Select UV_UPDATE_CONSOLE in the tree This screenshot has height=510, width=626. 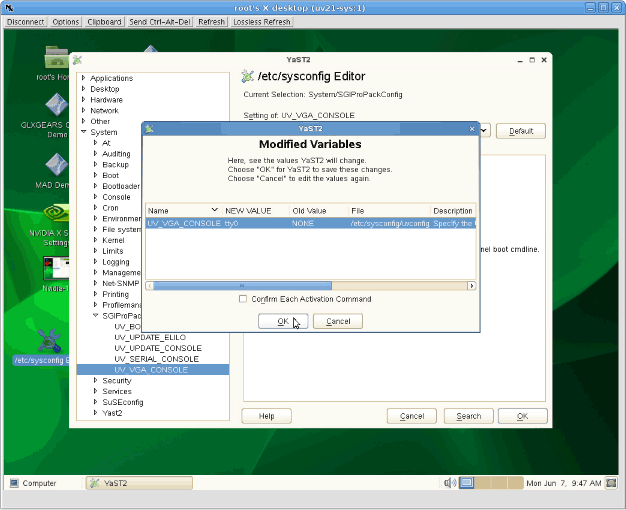(158, 348)
